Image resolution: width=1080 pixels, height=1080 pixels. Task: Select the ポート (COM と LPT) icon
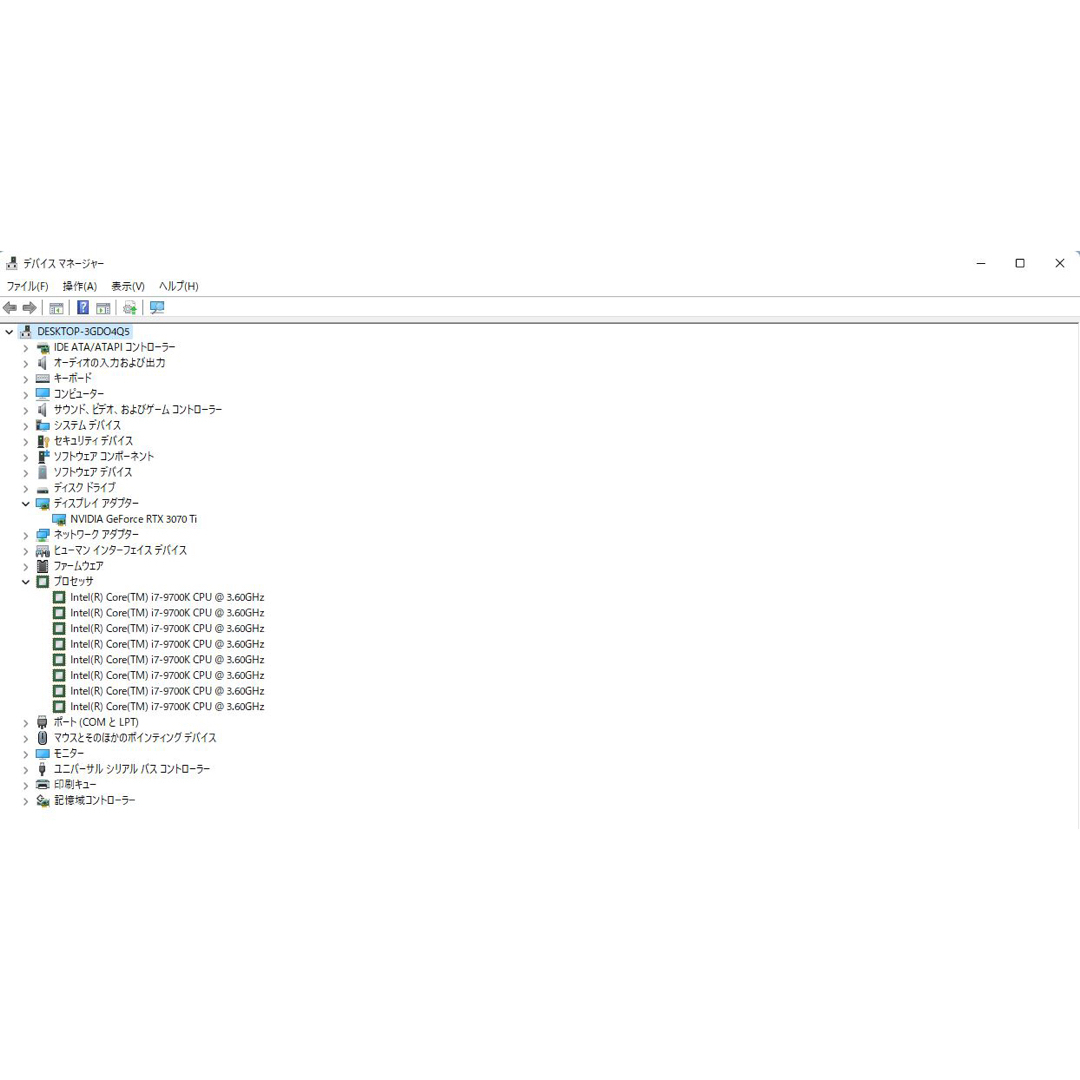pyautogui.click(x=43, y=722)
